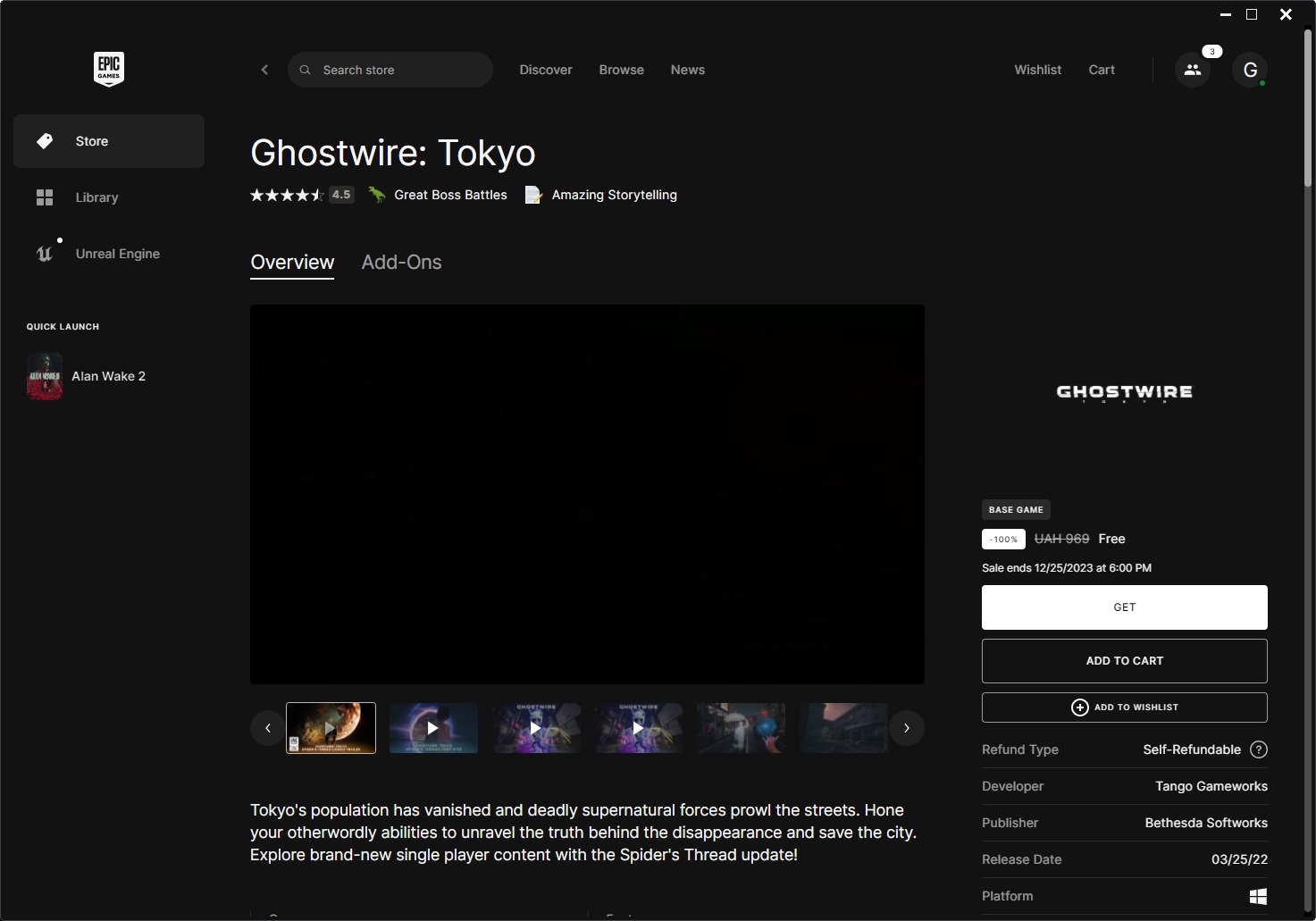Focus the Search store field
The width and height of the screenshot is (1316, 921).
[x=390, y=70]
